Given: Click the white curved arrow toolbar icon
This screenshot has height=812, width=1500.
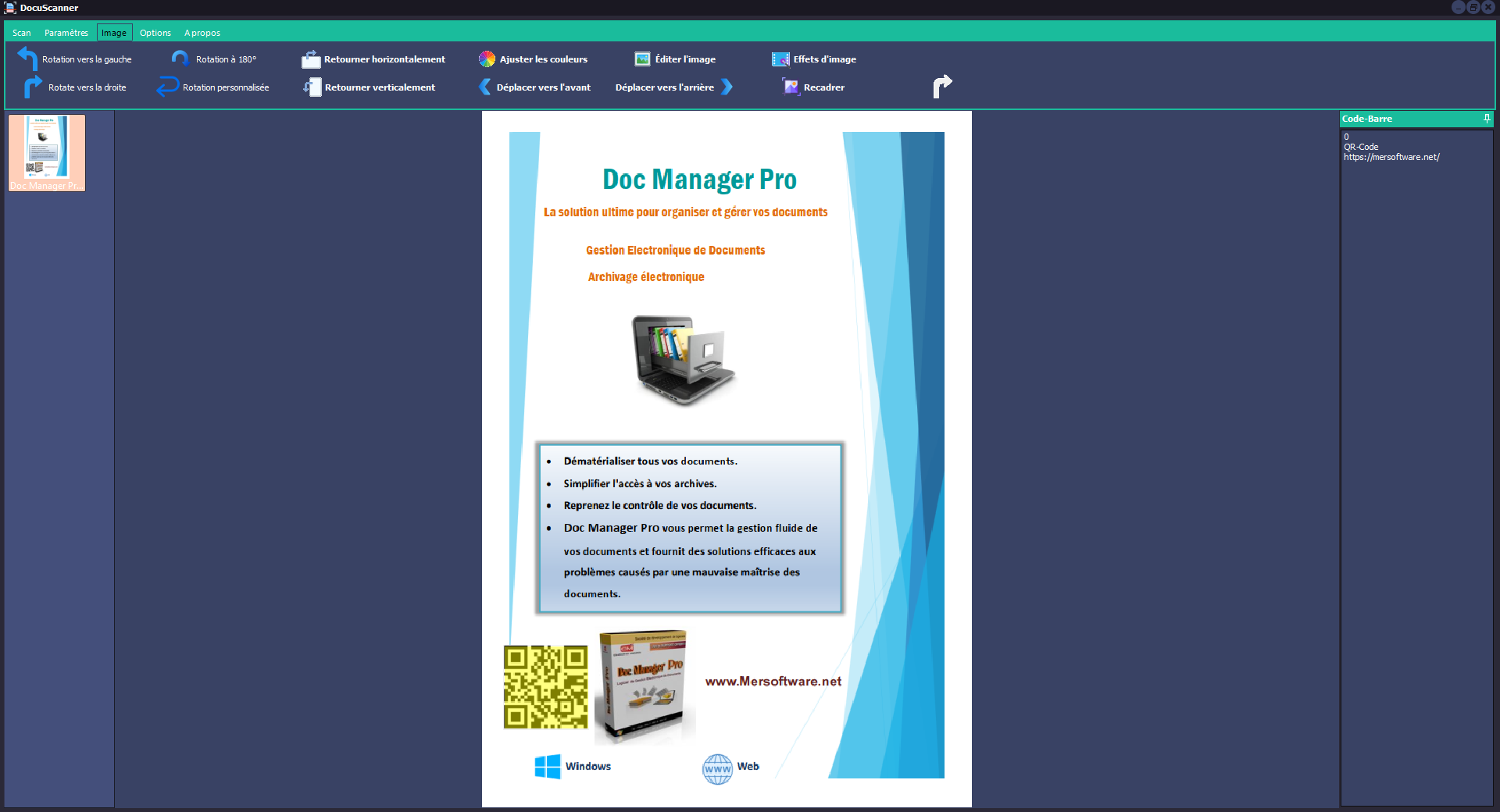Looking at the screenshot, I should (943, 86).
